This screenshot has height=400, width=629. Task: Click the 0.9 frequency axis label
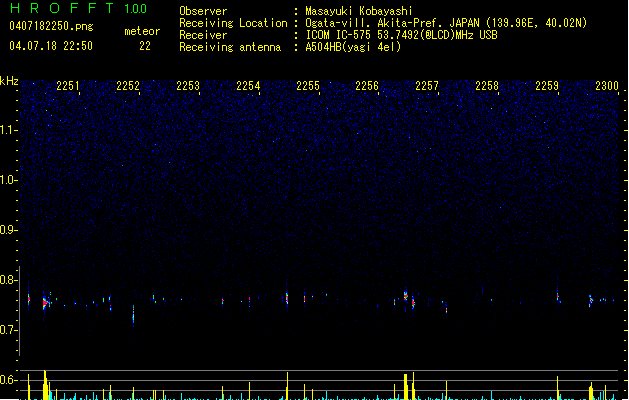coord(9,230)
